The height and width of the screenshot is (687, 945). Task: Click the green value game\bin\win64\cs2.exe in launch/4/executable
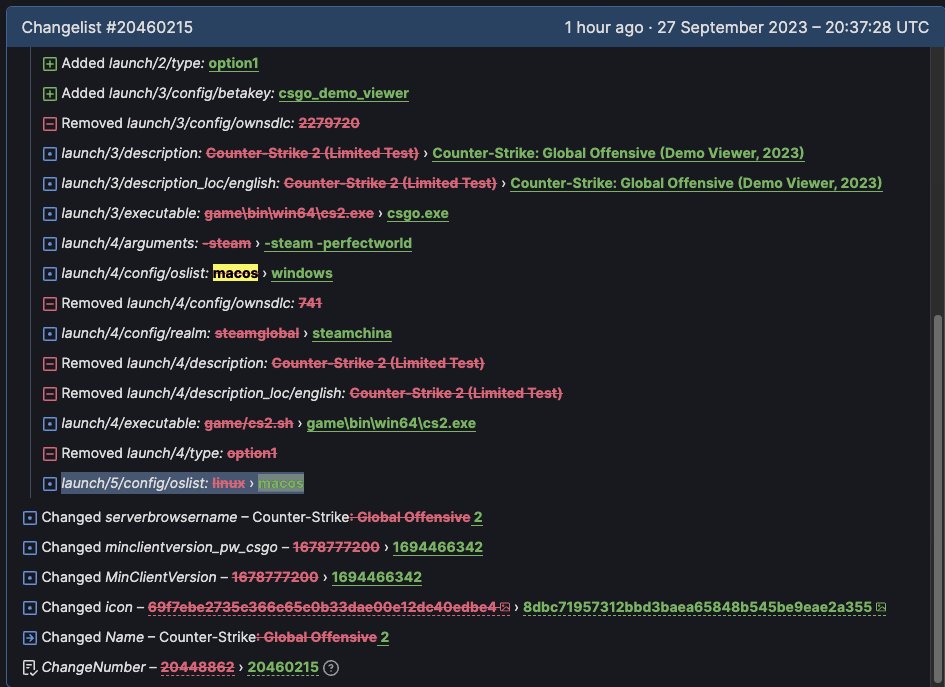pyautogui.click(x=391, y=423)
